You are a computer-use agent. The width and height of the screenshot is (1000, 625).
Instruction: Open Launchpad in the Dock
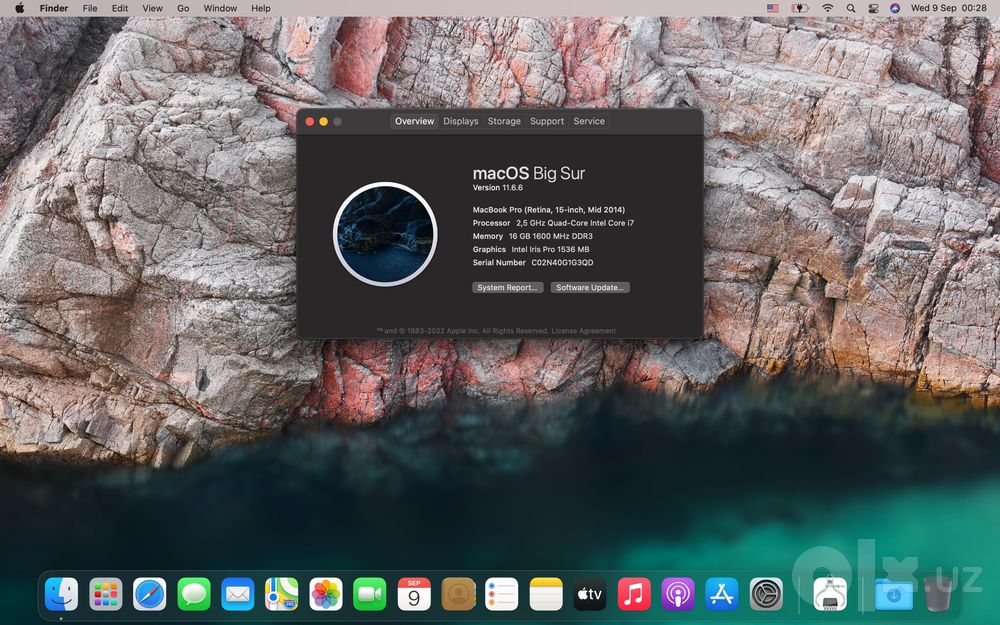[x=106, y=594]
